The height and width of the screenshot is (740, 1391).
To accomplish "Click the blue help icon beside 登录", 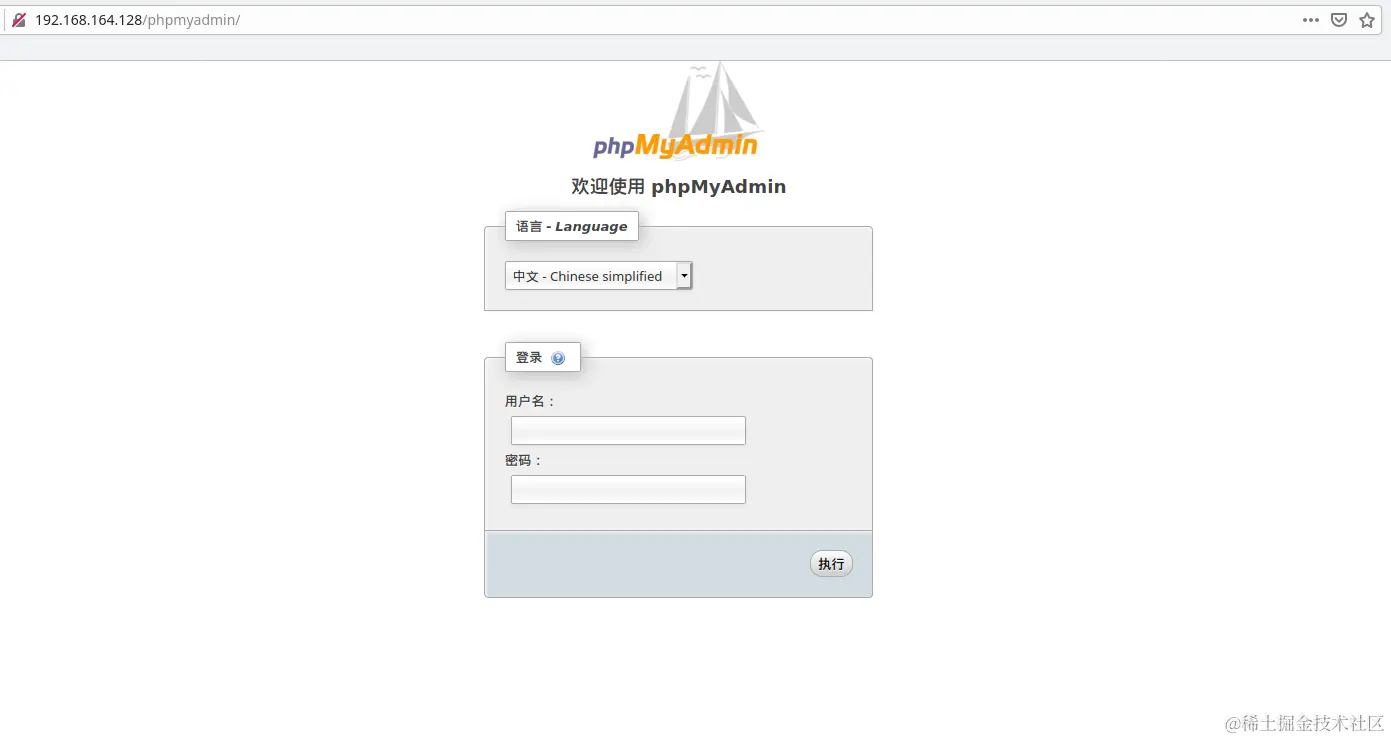I will coord(558,358).
